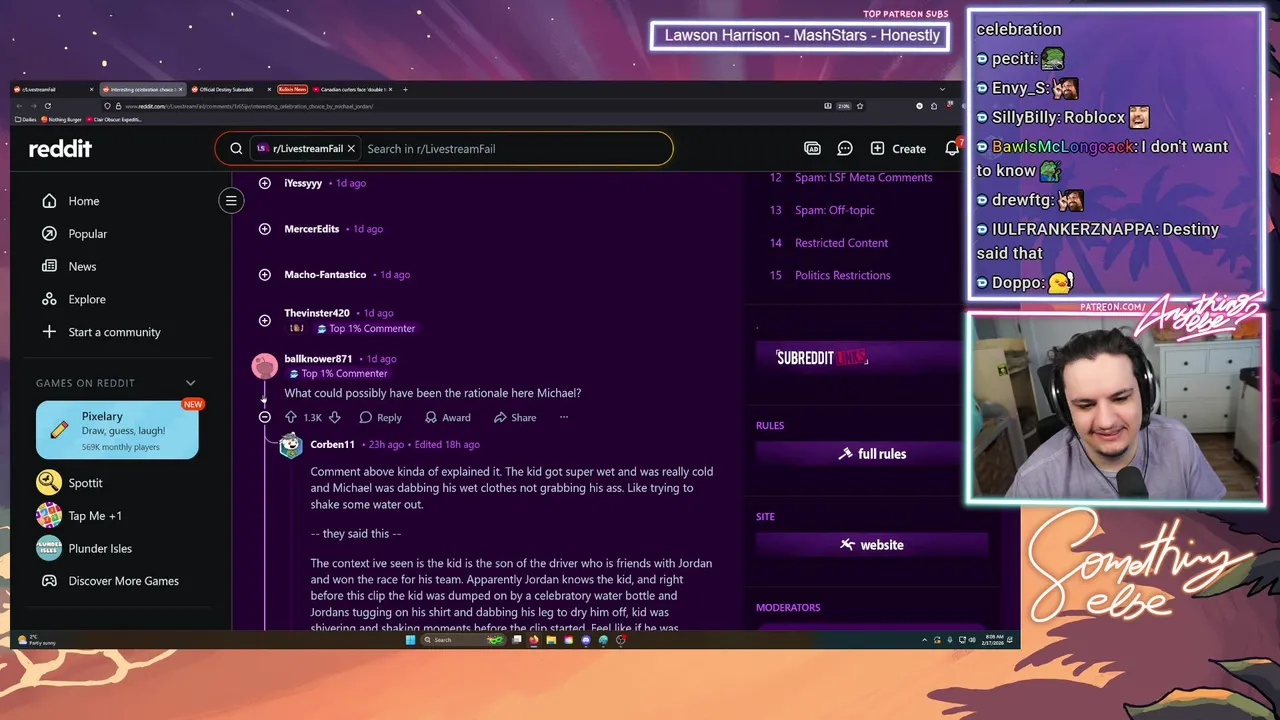Image resolution: width=1280 pixels, height=720 pixels.
Task: Bookmark the page with star icon
Action: (859, 106)
